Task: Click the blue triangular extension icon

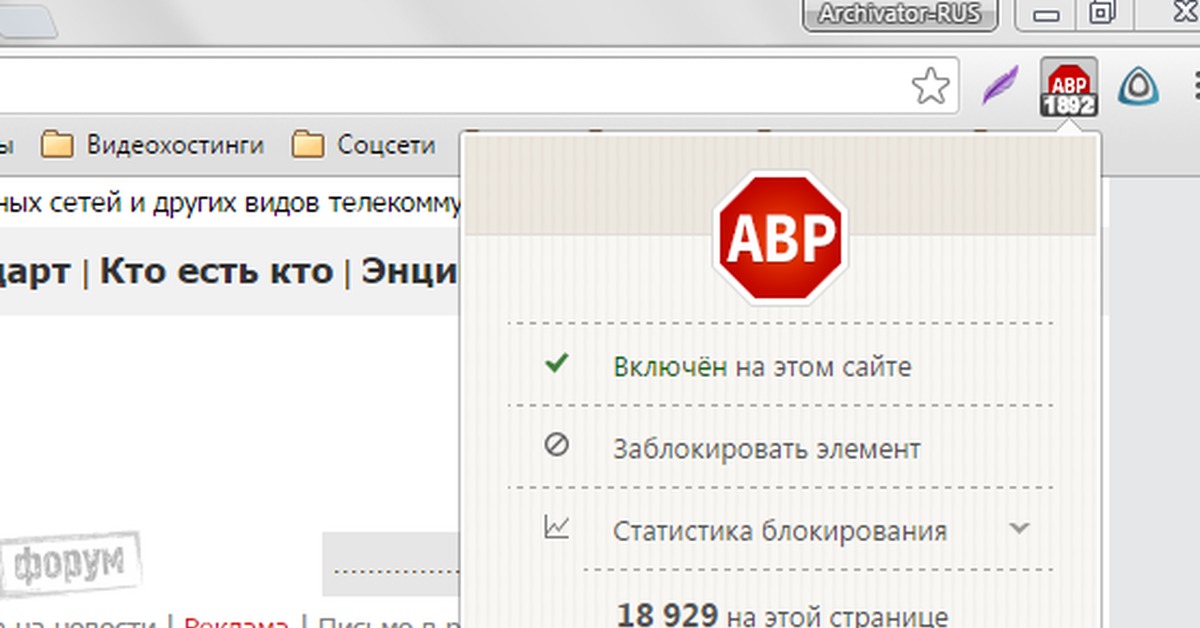Action: click(x=1138, y=87)
